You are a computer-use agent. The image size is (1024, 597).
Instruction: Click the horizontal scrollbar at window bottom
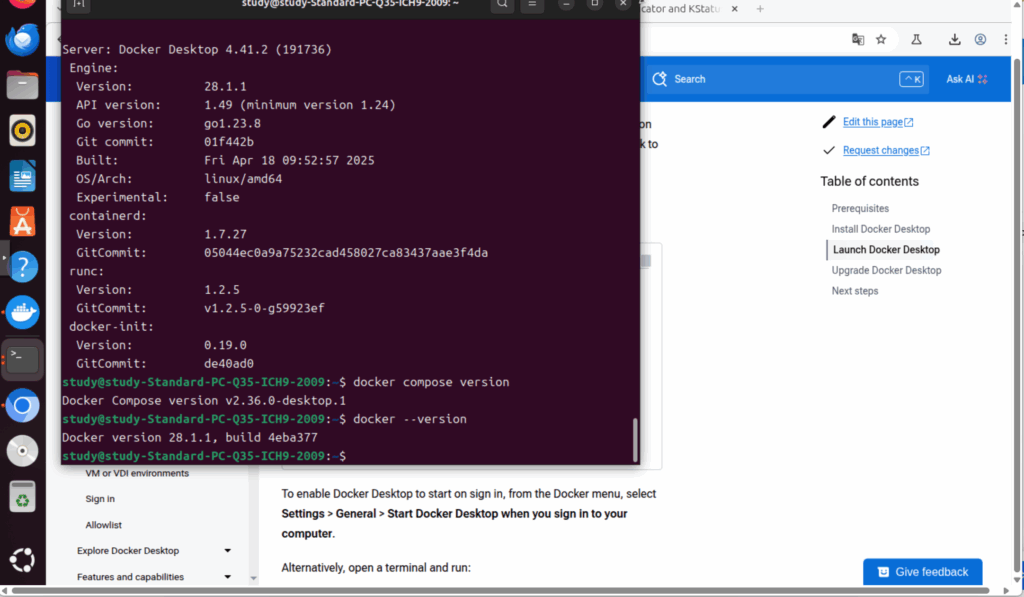[x=500, y=590]
